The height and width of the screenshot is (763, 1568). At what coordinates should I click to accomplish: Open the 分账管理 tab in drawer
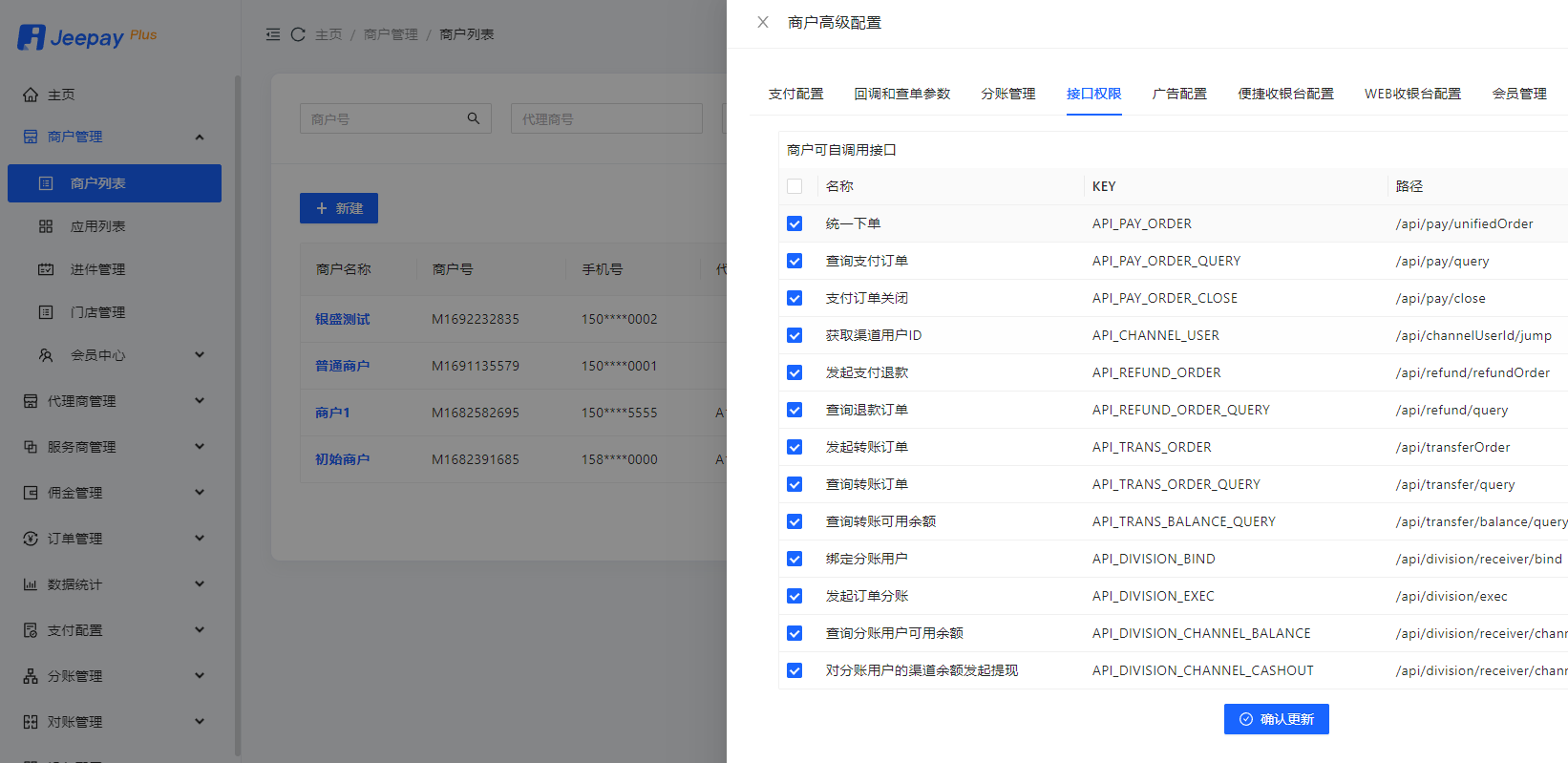tap(1007, 94)
